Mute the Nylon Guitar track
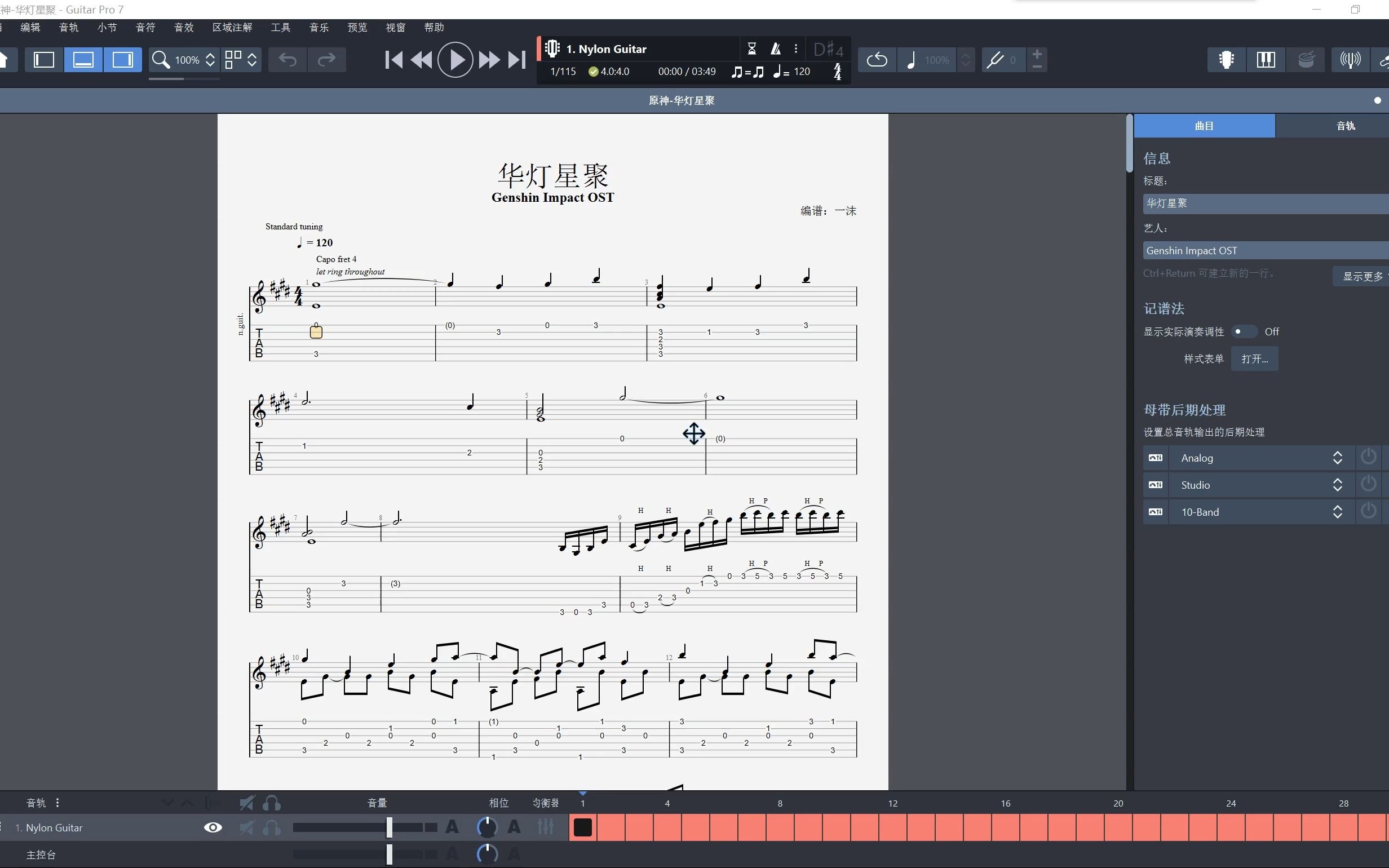 point(247,827)
